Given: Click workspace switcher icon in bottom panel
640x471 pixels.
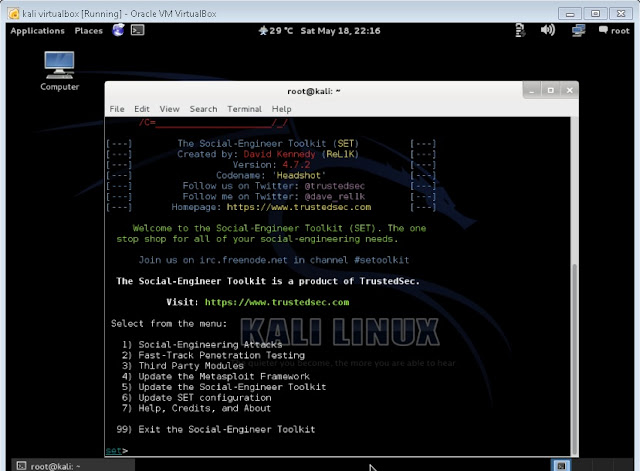Looking at the screenshot, I should [x=561, y=465].
